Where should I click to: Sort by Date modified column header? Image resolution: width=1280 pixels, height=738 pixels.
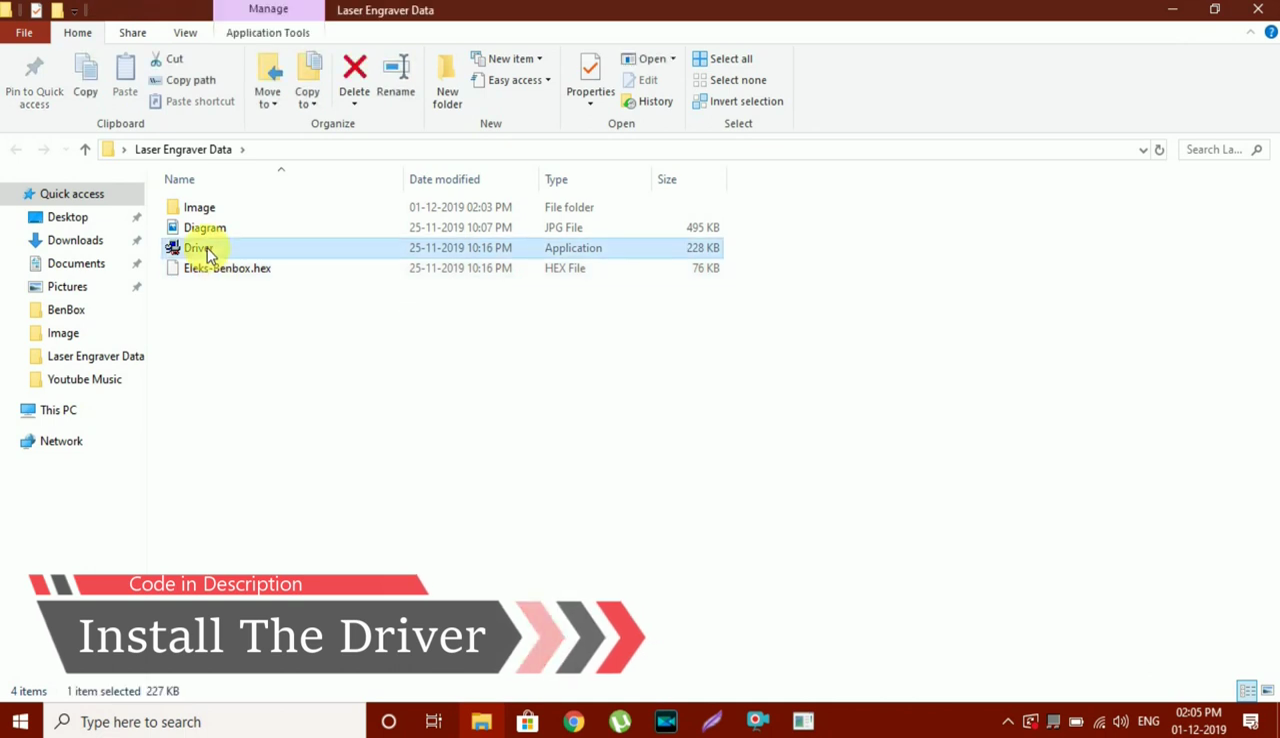pos(471,179)
